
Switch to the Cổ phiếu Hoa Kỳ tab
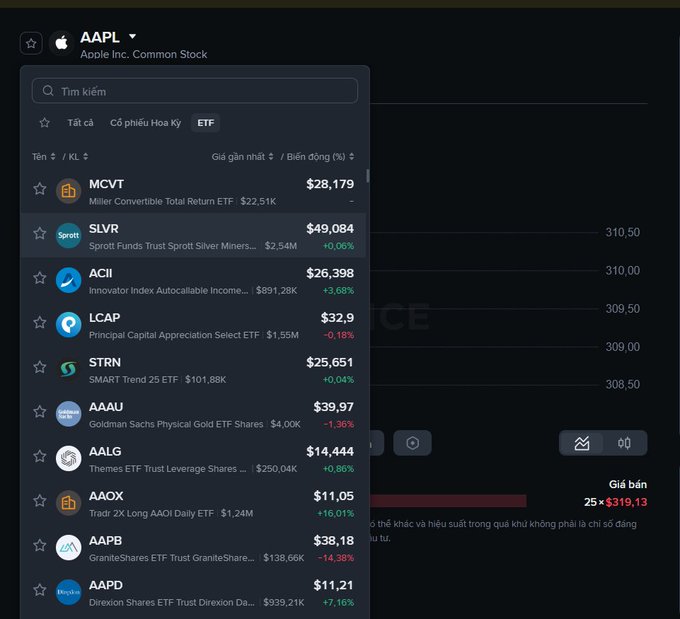tap(145, 123)
